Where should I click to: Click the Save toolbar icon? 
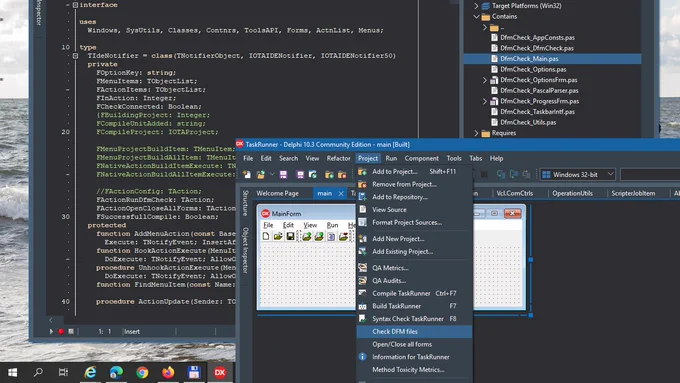tap(283, 174)
